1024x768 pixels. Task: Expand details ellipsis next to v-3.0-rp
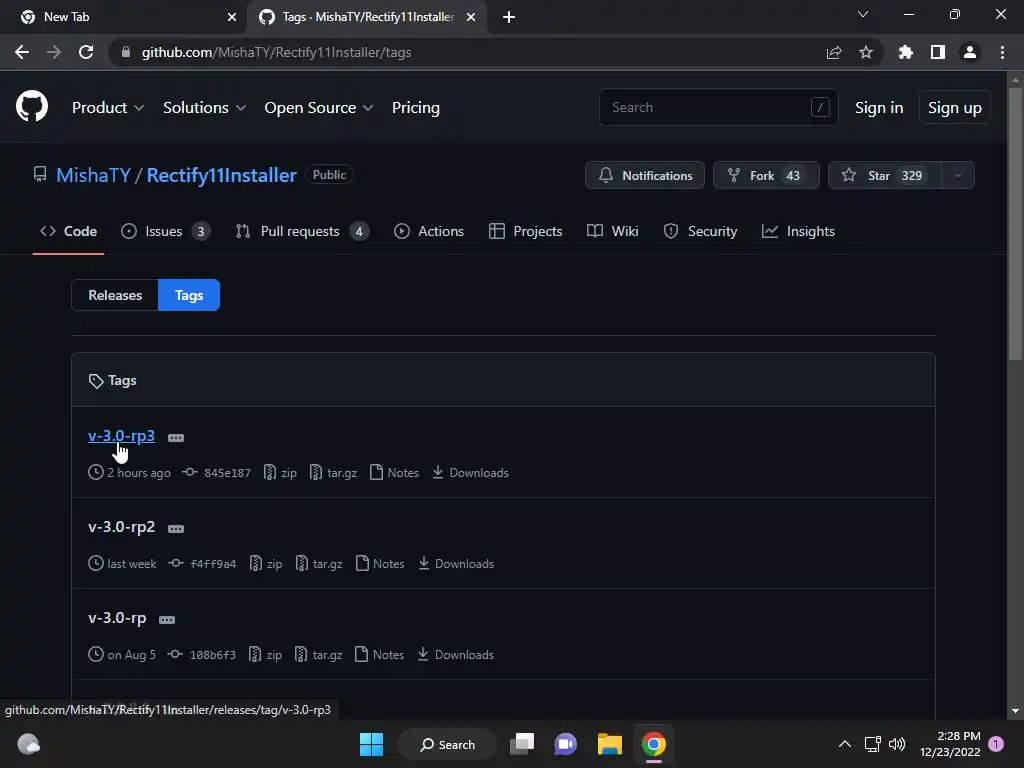click(x=167, y=620)
